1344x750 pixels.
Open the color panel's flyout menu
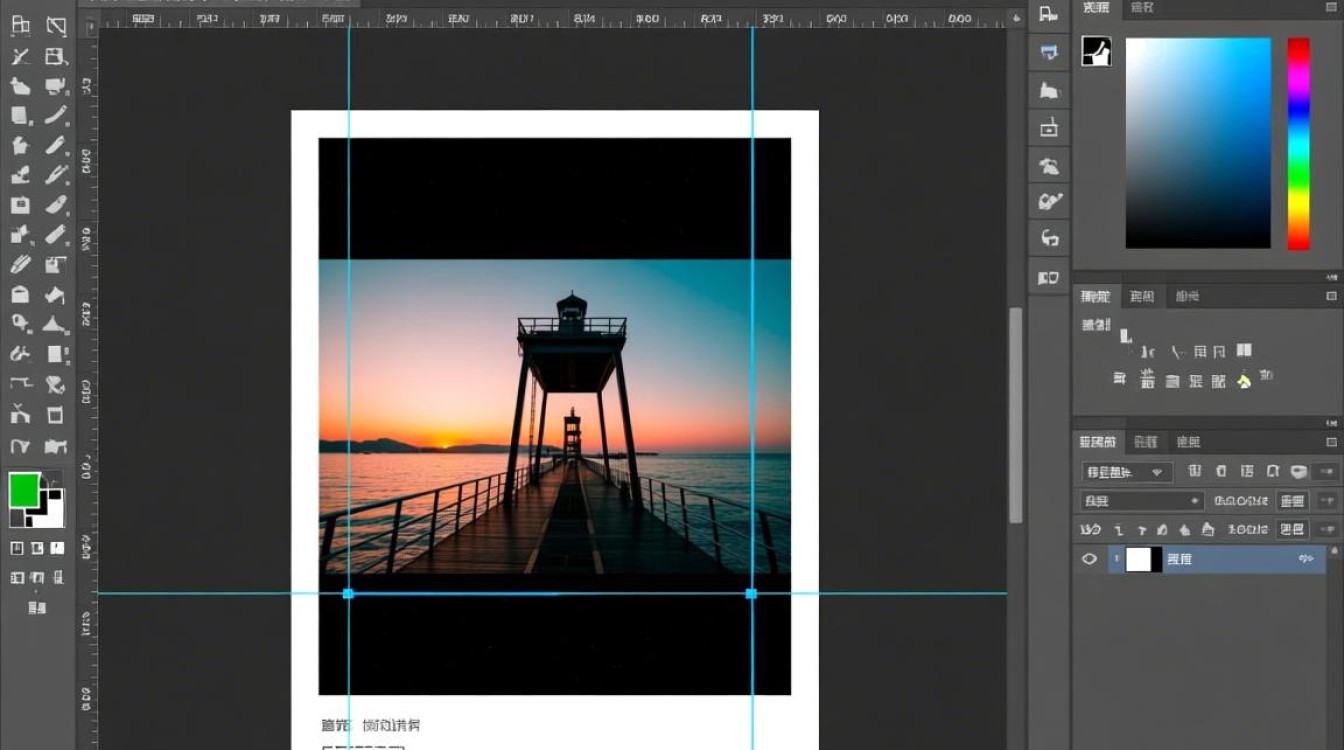coord(1331,8)
